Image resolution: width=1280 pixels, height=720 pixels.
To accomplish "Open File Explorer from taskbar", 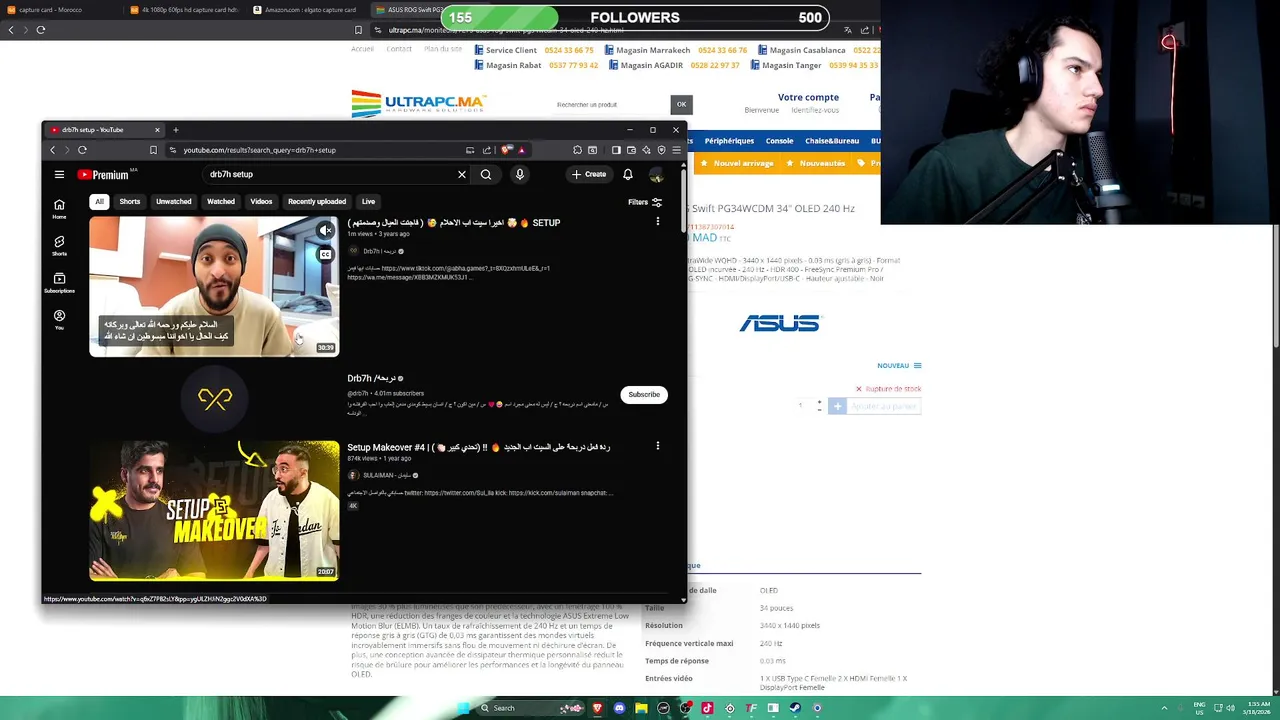I will pyautogui.click(x=641, y=708).
